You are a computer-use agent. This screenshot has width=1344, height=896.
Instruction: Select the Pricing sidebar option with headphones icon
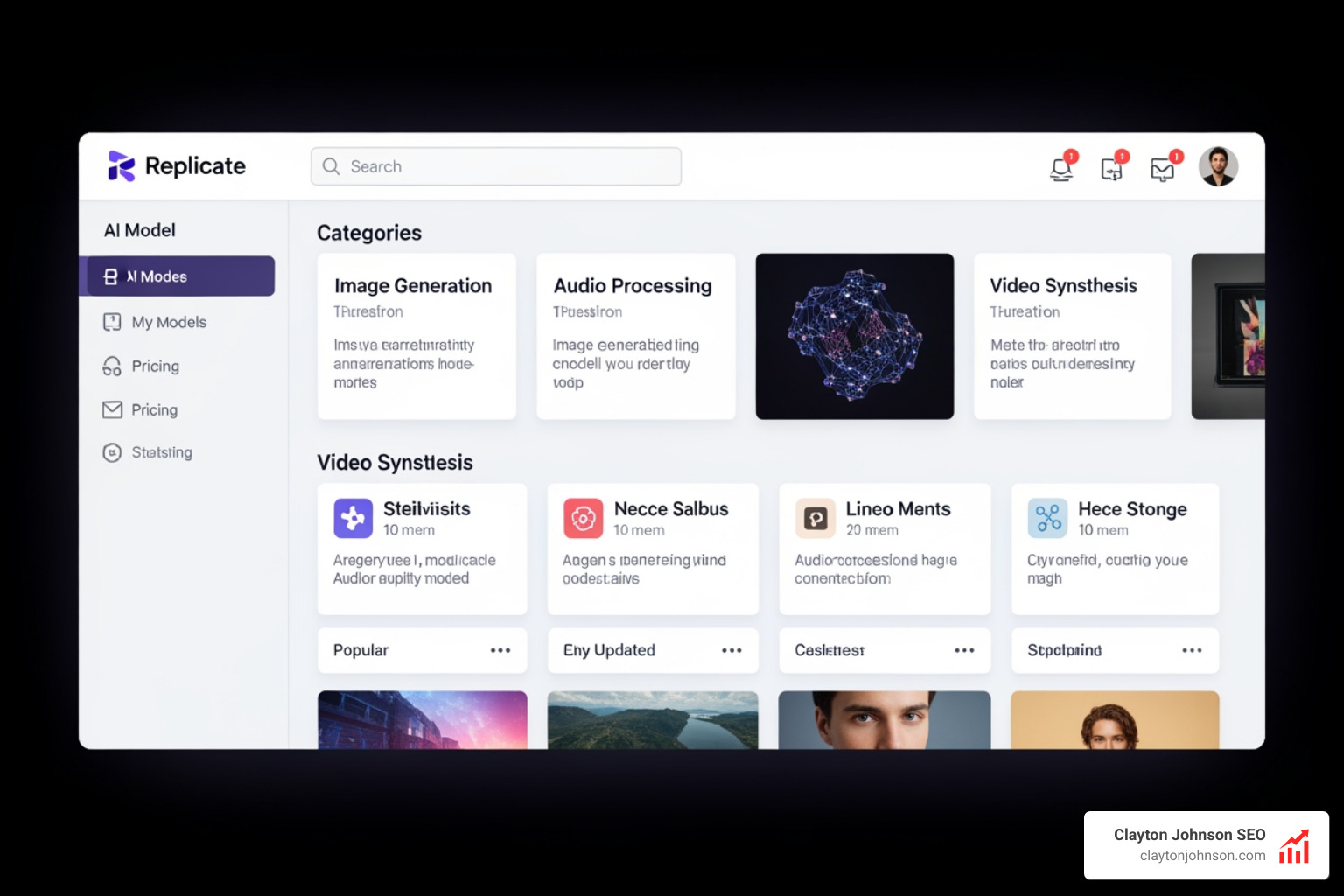[155, 366]
